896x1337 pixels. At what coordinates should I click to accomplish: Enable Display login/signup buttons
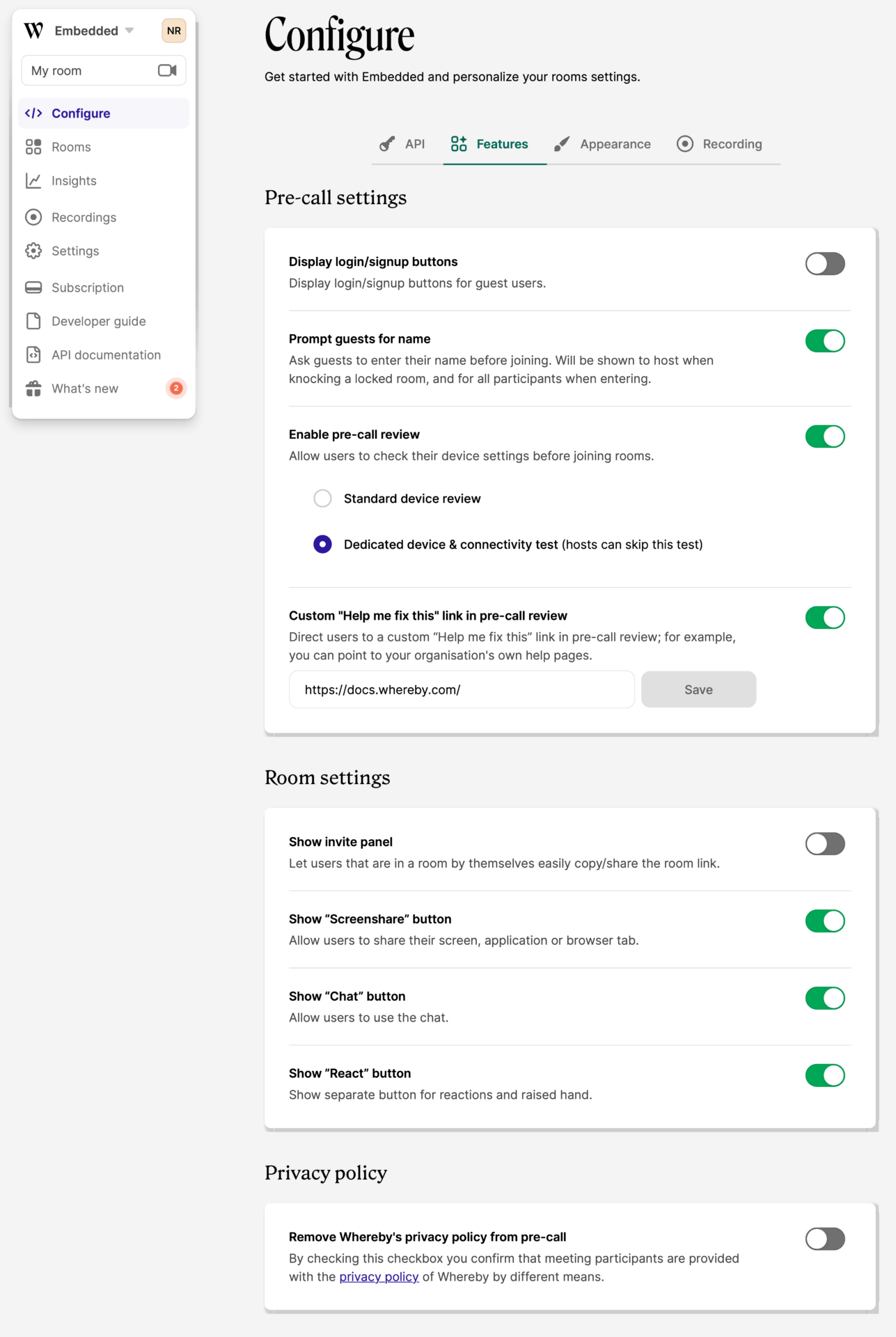(825, 263)
